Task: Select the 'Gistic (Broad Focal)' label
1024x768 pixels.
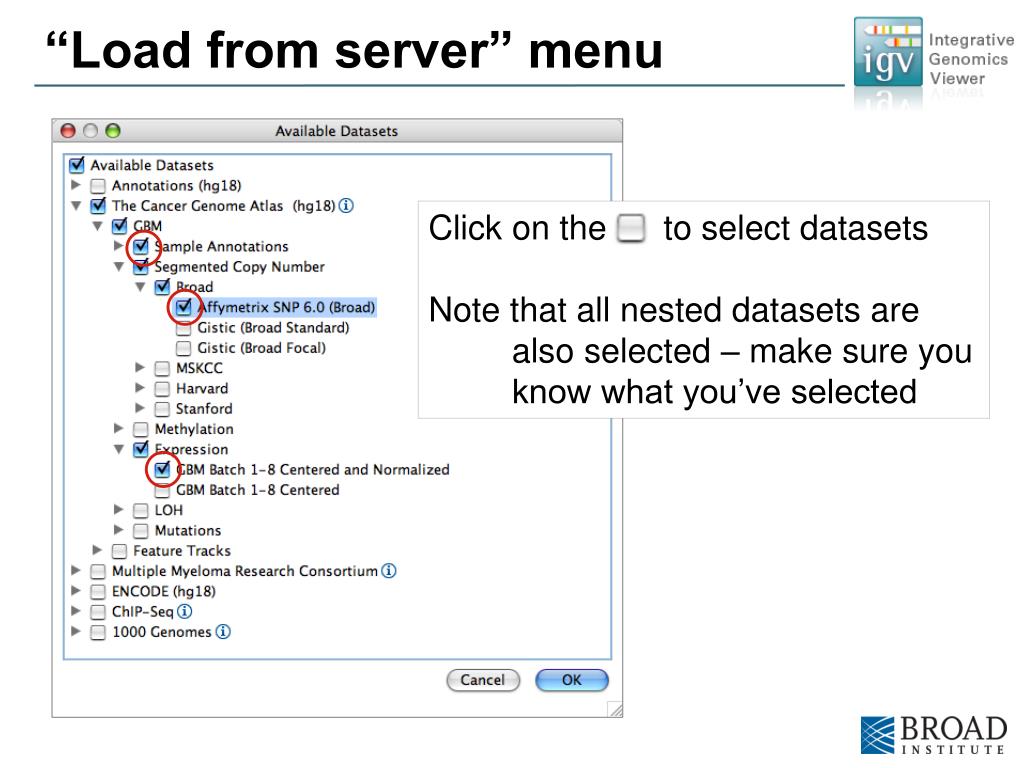Action: click(x=261, y=348)
